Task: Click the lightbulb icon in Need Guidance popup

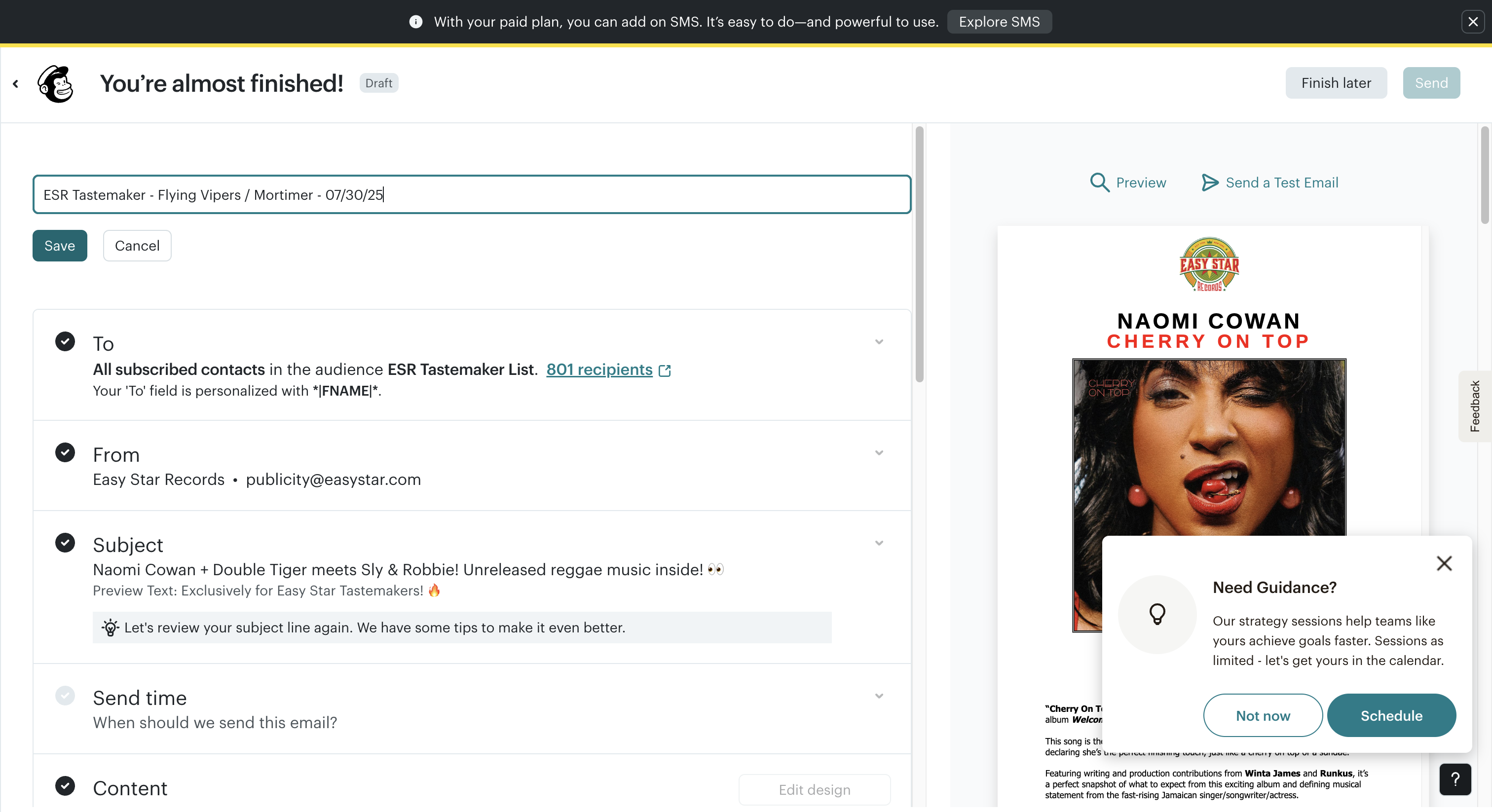Action: pos(1157,615)
